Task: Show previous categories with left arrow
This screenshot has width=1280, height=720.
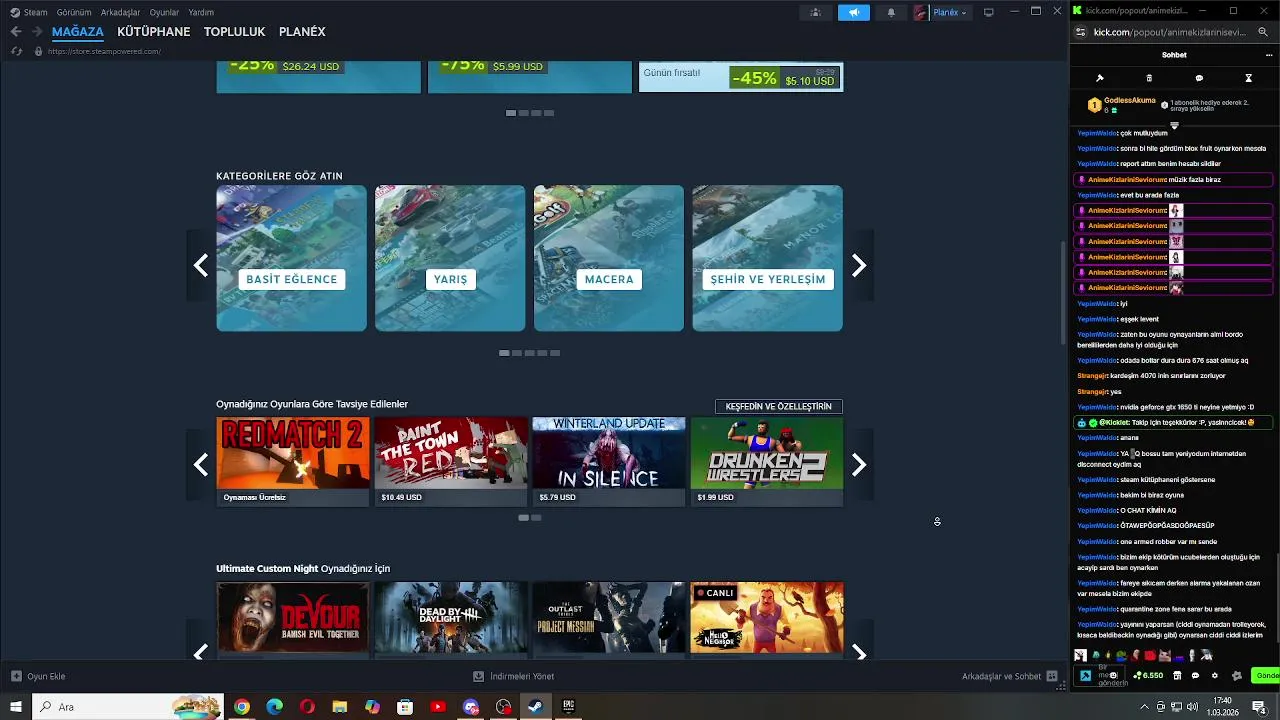Action: click(x=201, y=265)
